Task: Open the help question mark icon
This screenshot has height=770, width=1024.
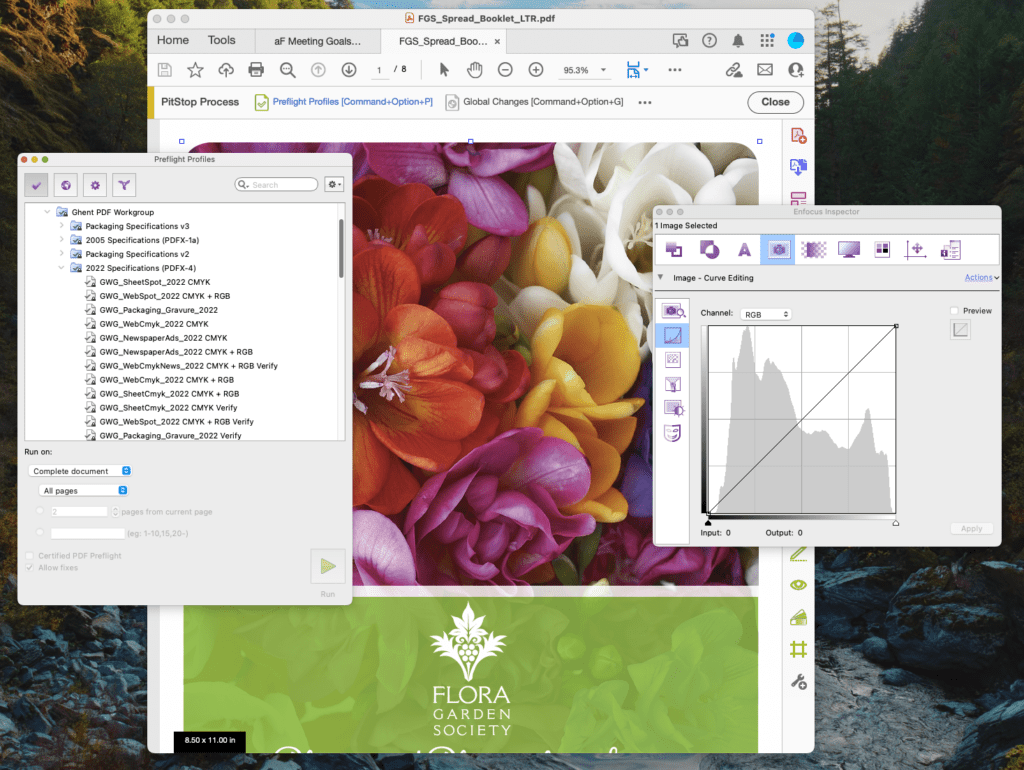Action: [709, 40]
